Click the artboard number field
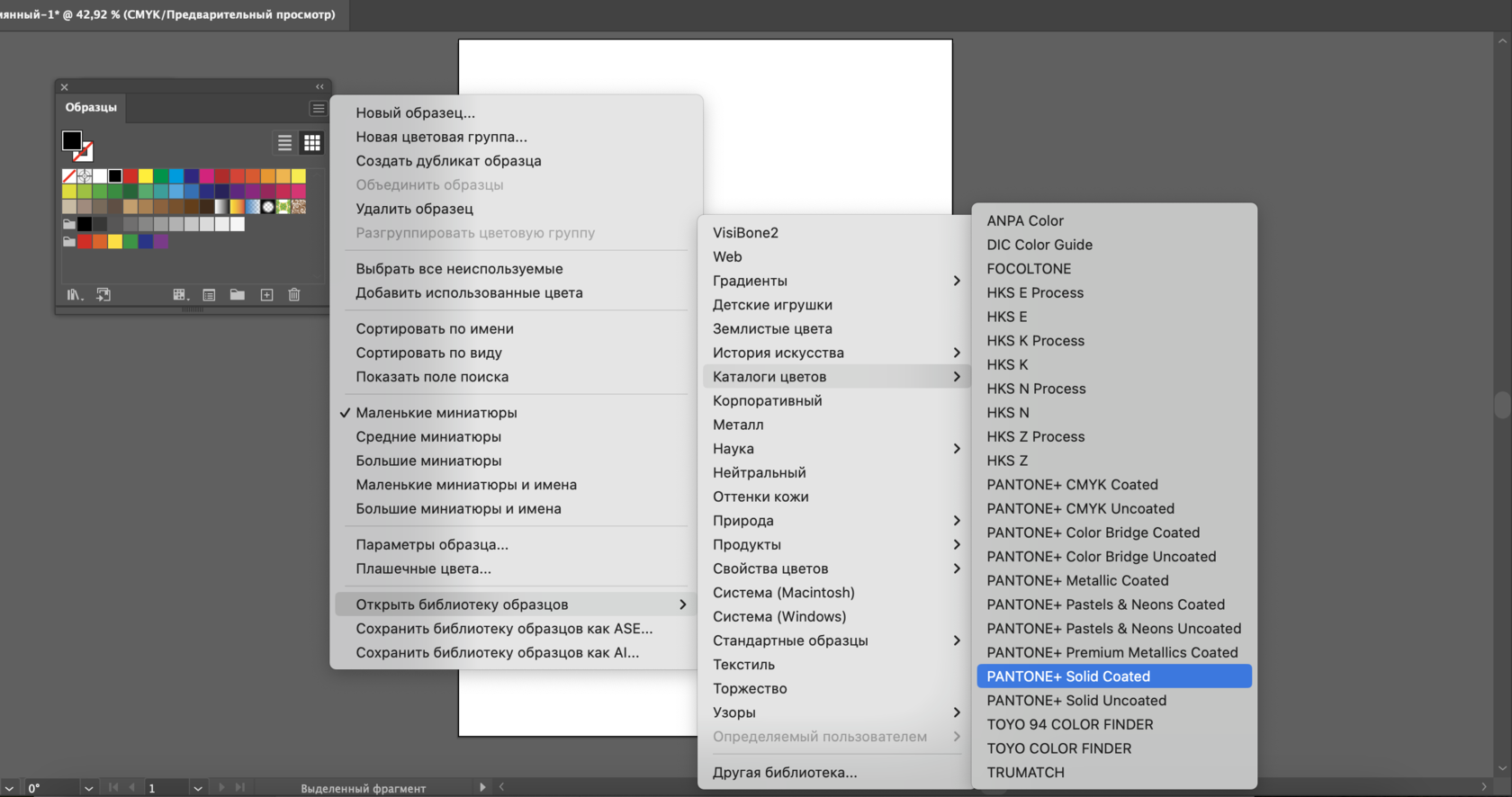Image resolution: width=1512 pixels, height=797 pixels. 166,788
